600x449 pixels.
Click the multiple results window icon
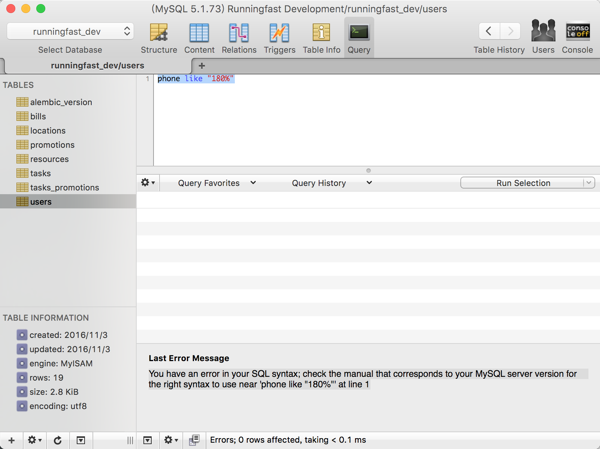coord(194,440)
